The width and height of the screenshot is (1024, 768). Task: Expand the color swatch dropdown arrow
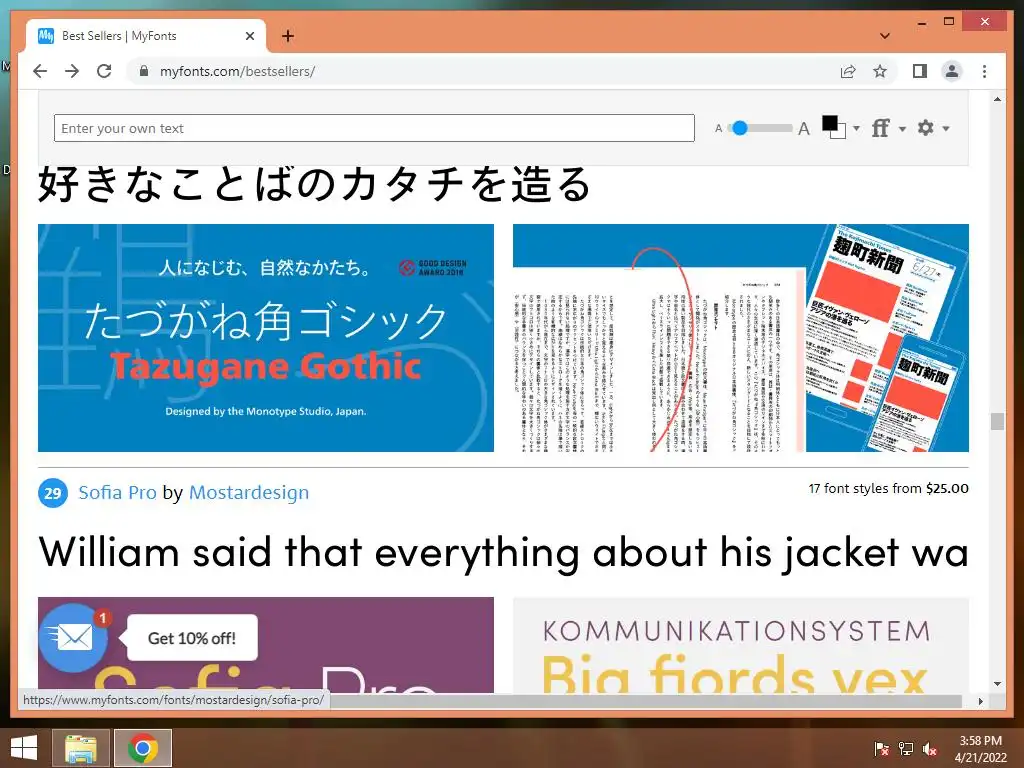856,128
